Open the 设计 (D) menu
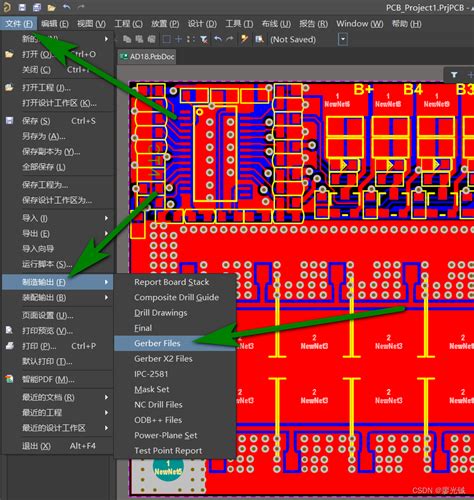 202,24
